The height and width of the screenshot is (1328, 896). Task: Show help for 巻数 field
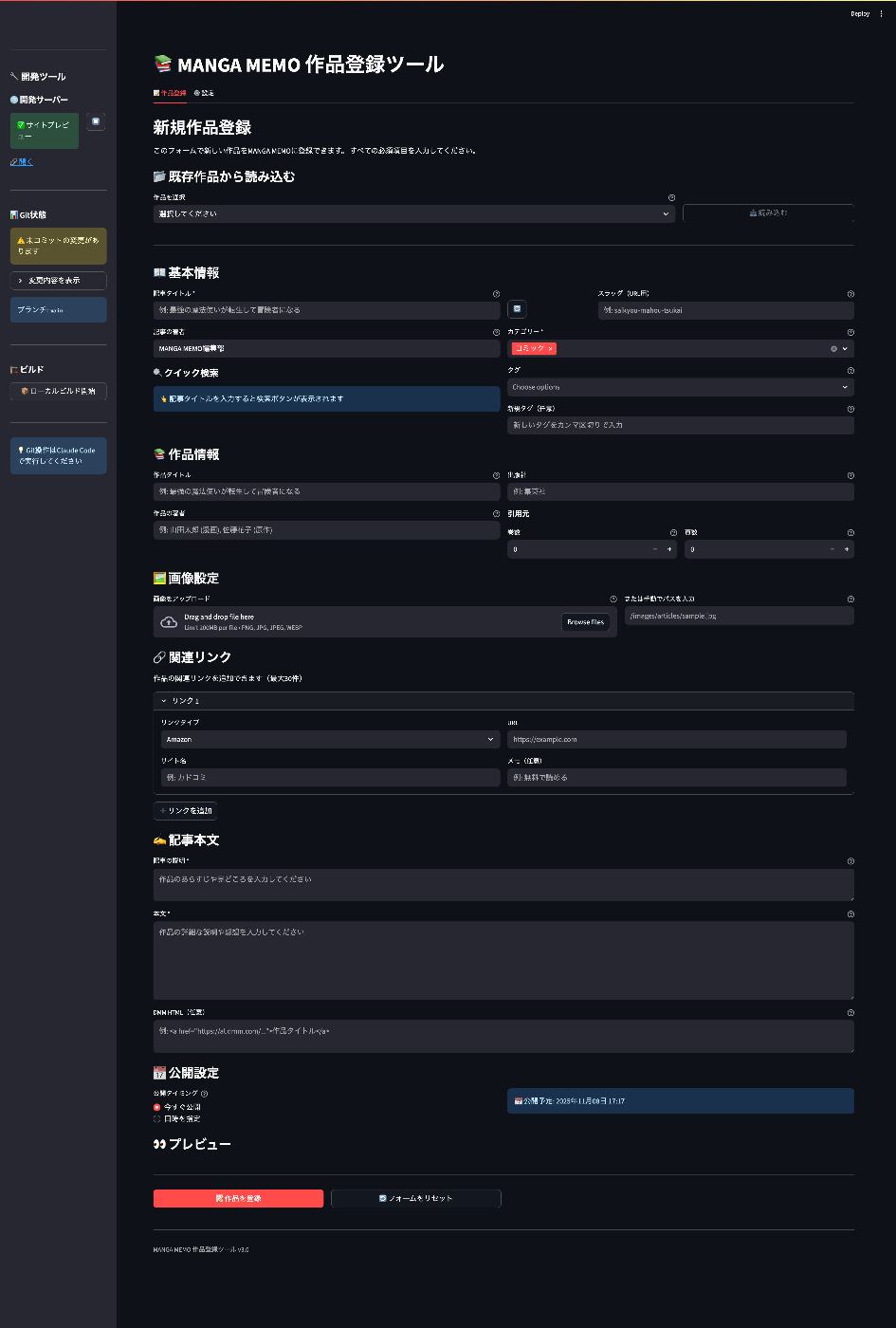673,533
